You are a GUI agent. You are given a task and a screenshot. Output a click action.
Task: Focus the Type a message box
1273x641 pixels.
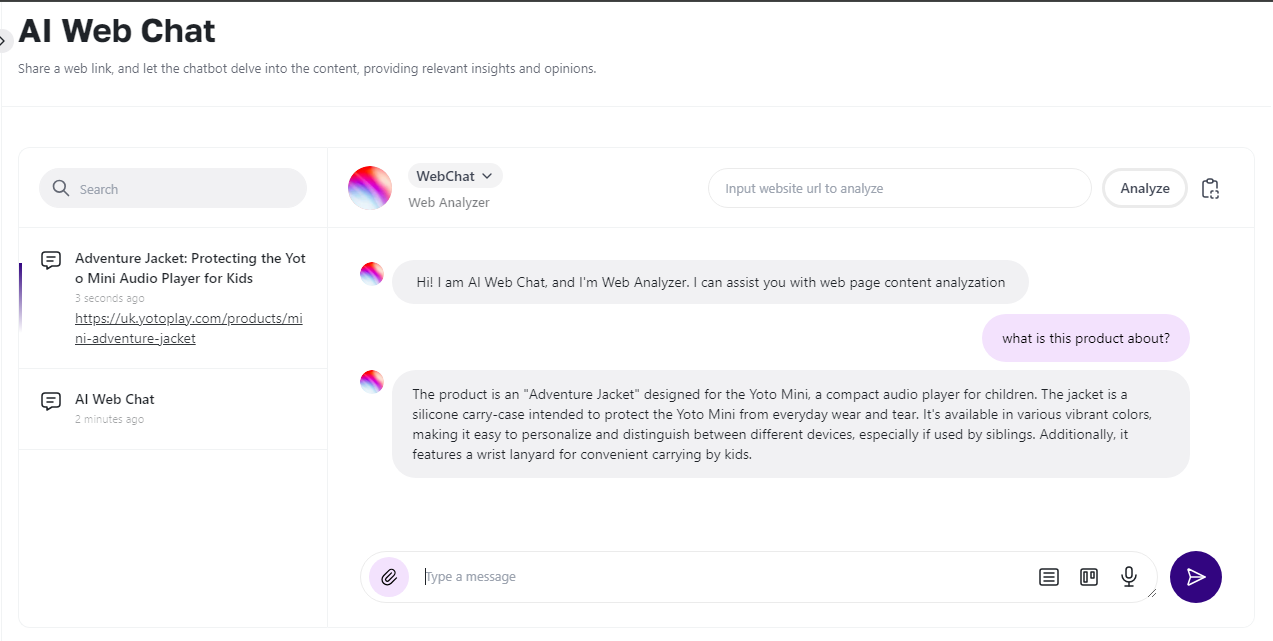coord(720,577)
